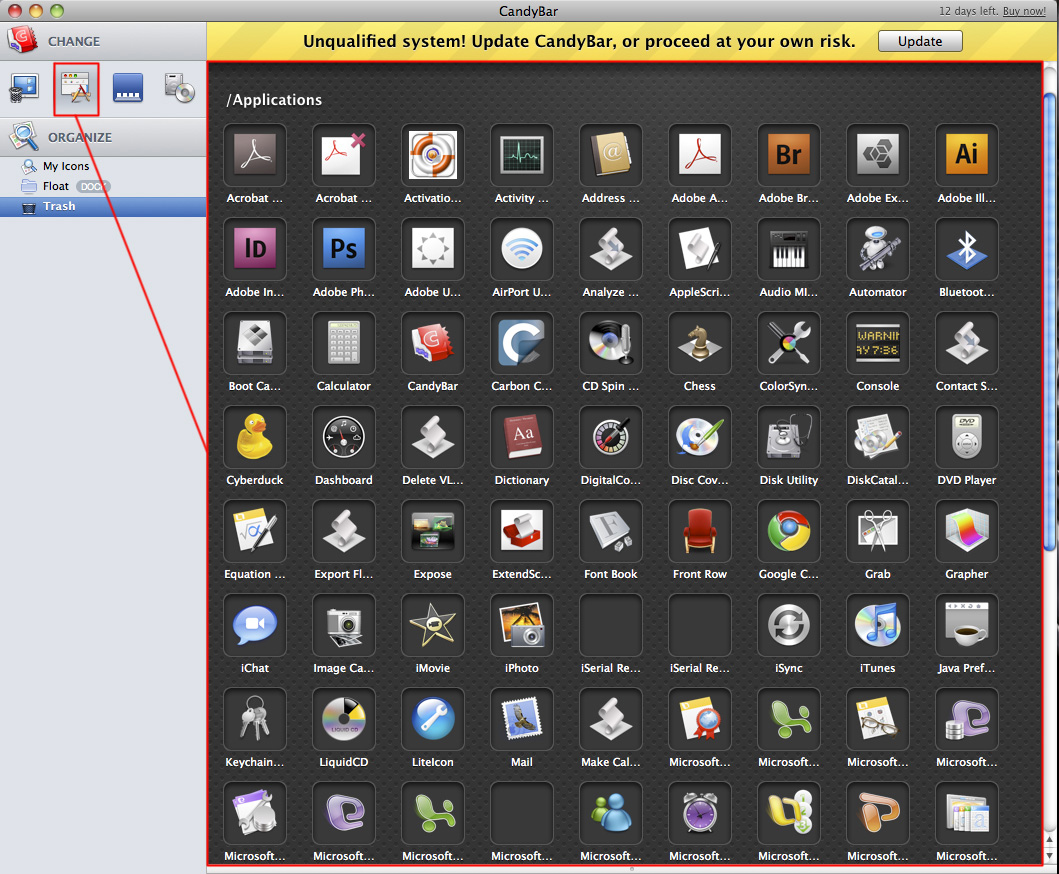Select the Carbon Copy Cloner icon
The width and height of the screenshot is (1059, 874).
[x=521, y=342]
